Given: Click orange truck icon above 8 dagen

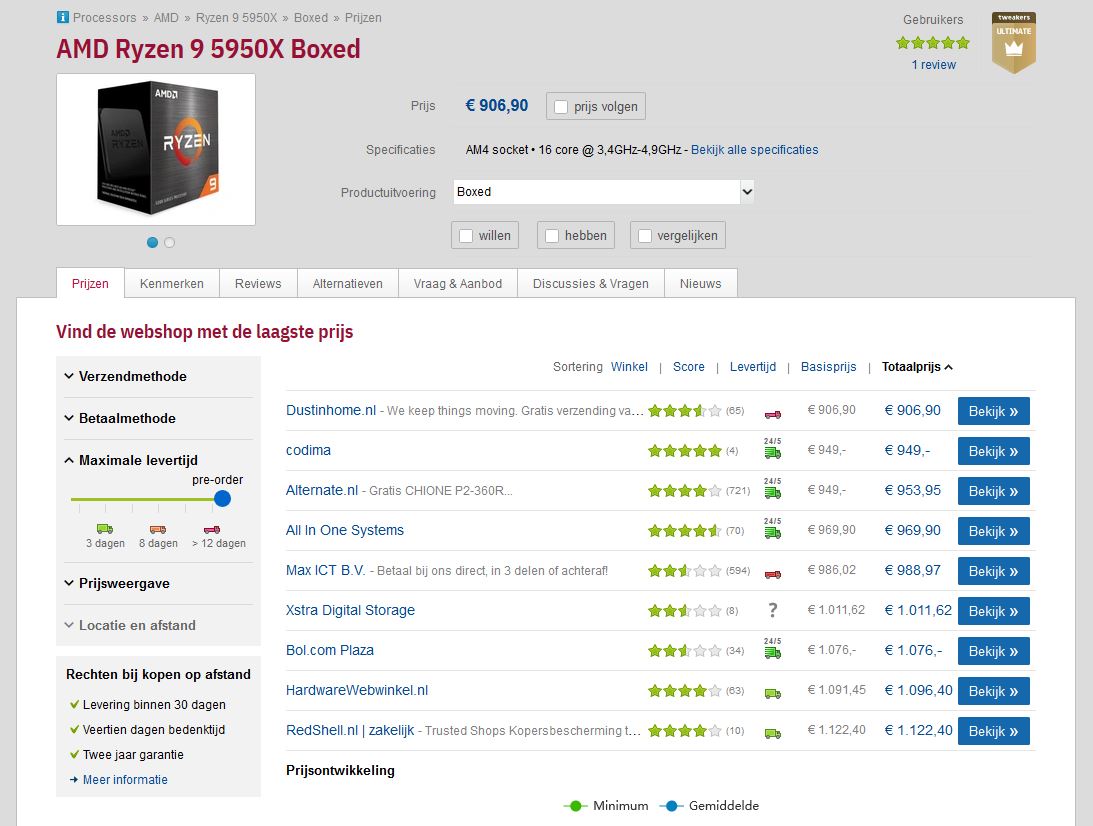Looking at the screenshot, I should (158, 529).
